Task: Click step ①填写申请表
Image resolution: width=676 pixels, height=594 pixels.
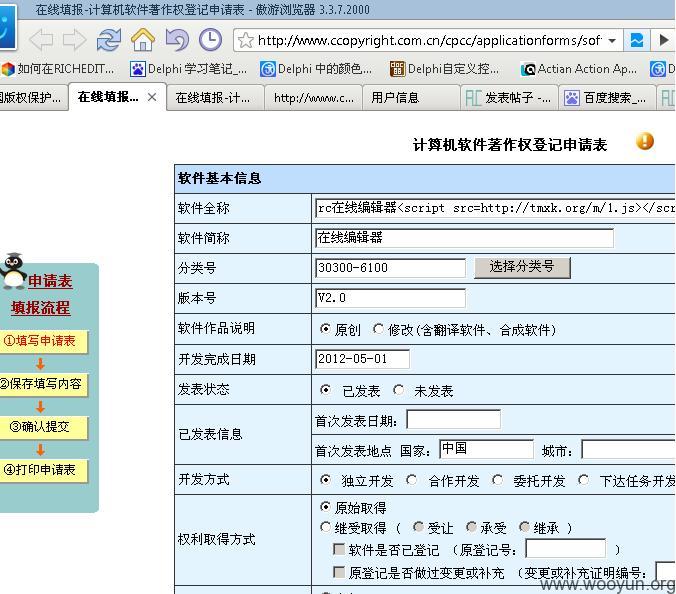Action: (x=43, y=341)
